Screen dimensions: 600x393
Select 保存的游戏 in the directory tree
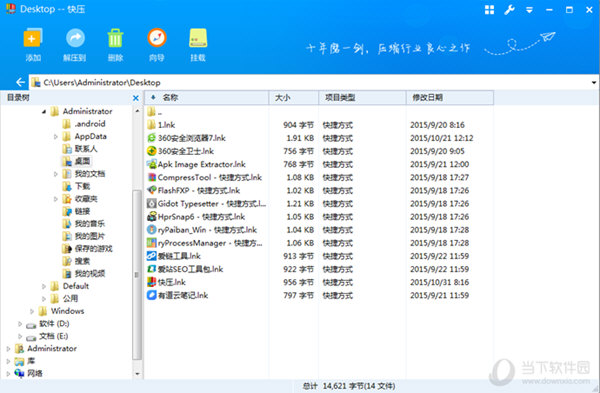(93, 249)
